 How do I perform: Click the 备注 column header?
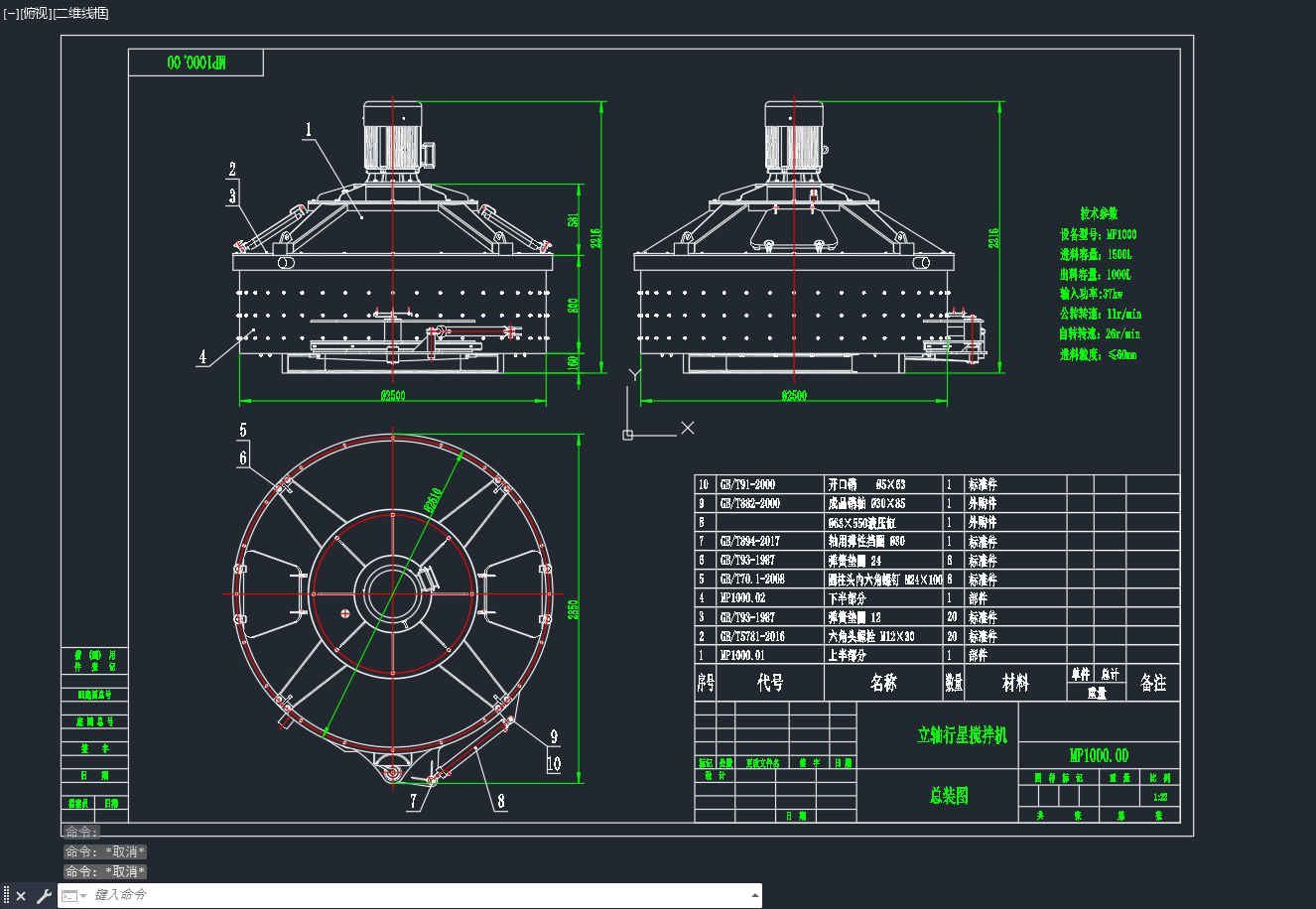[x=1153, y=683]
